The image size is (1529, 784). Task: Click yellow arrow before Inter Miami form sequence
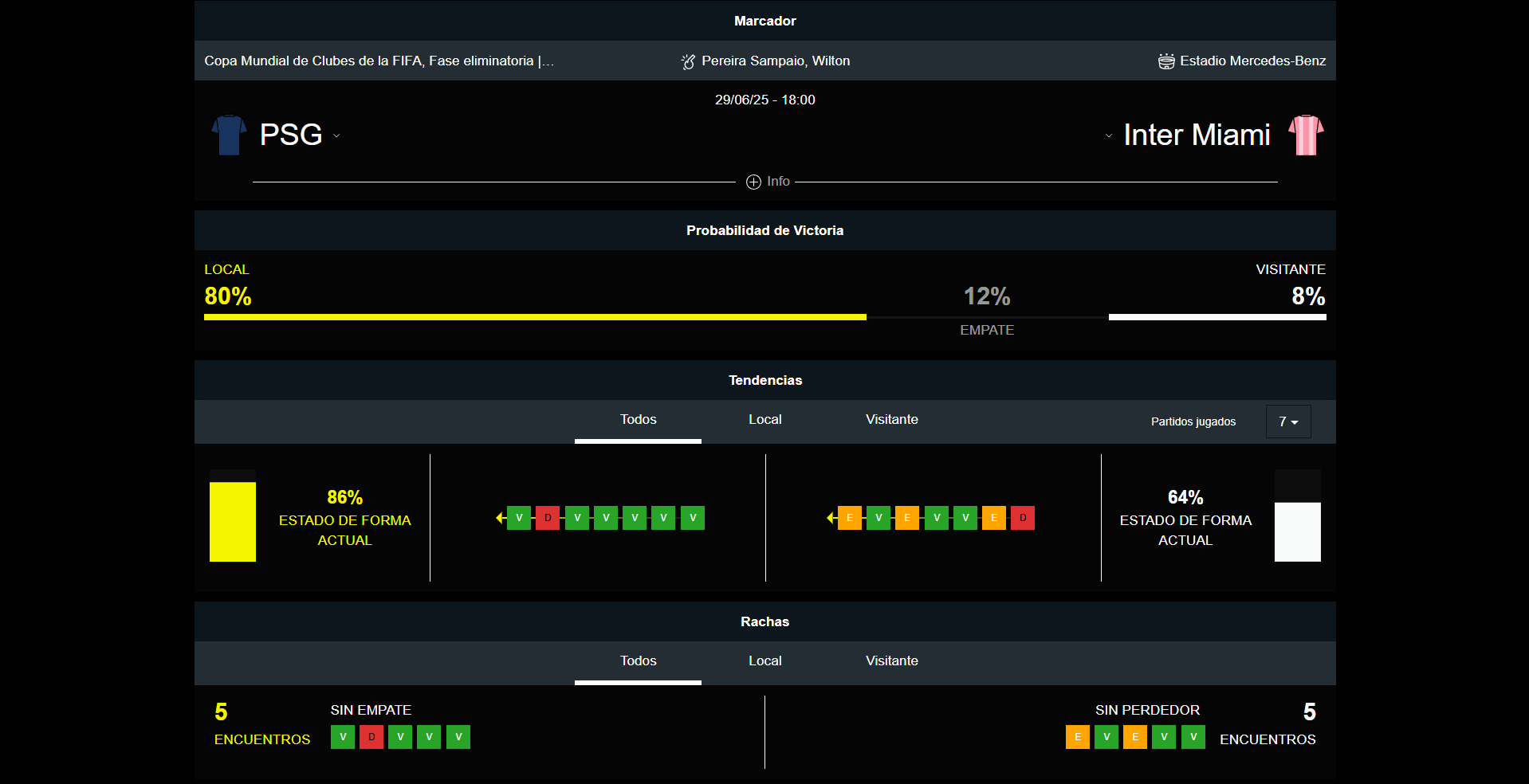(831, 518)
